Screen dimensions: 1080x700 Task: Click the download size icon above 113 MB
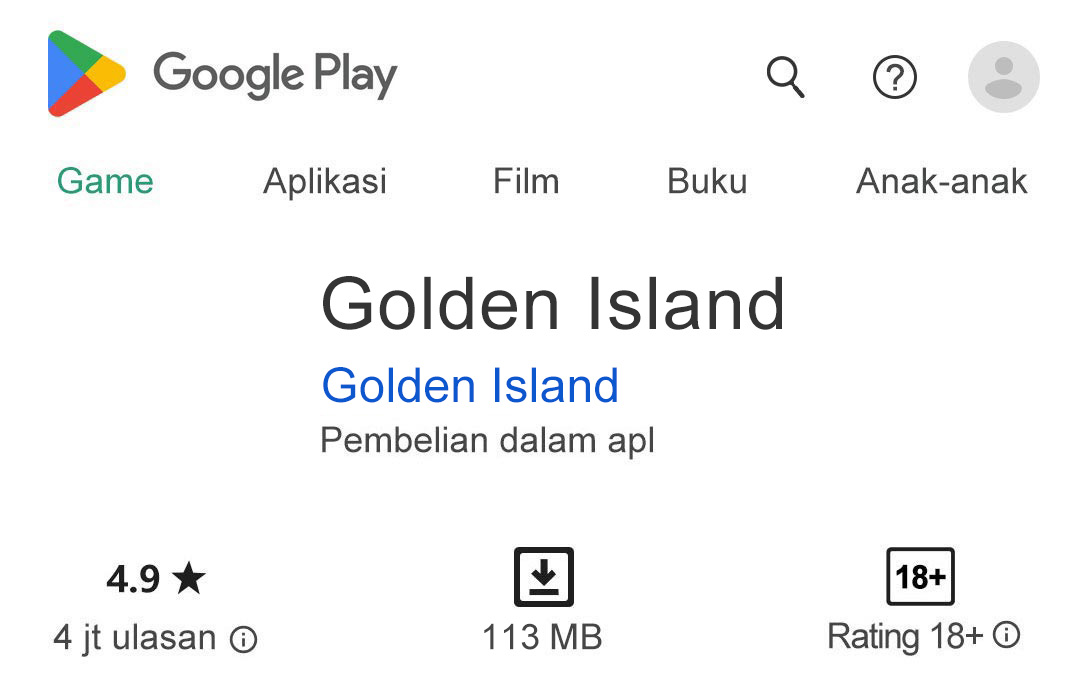tap(543, 577)
